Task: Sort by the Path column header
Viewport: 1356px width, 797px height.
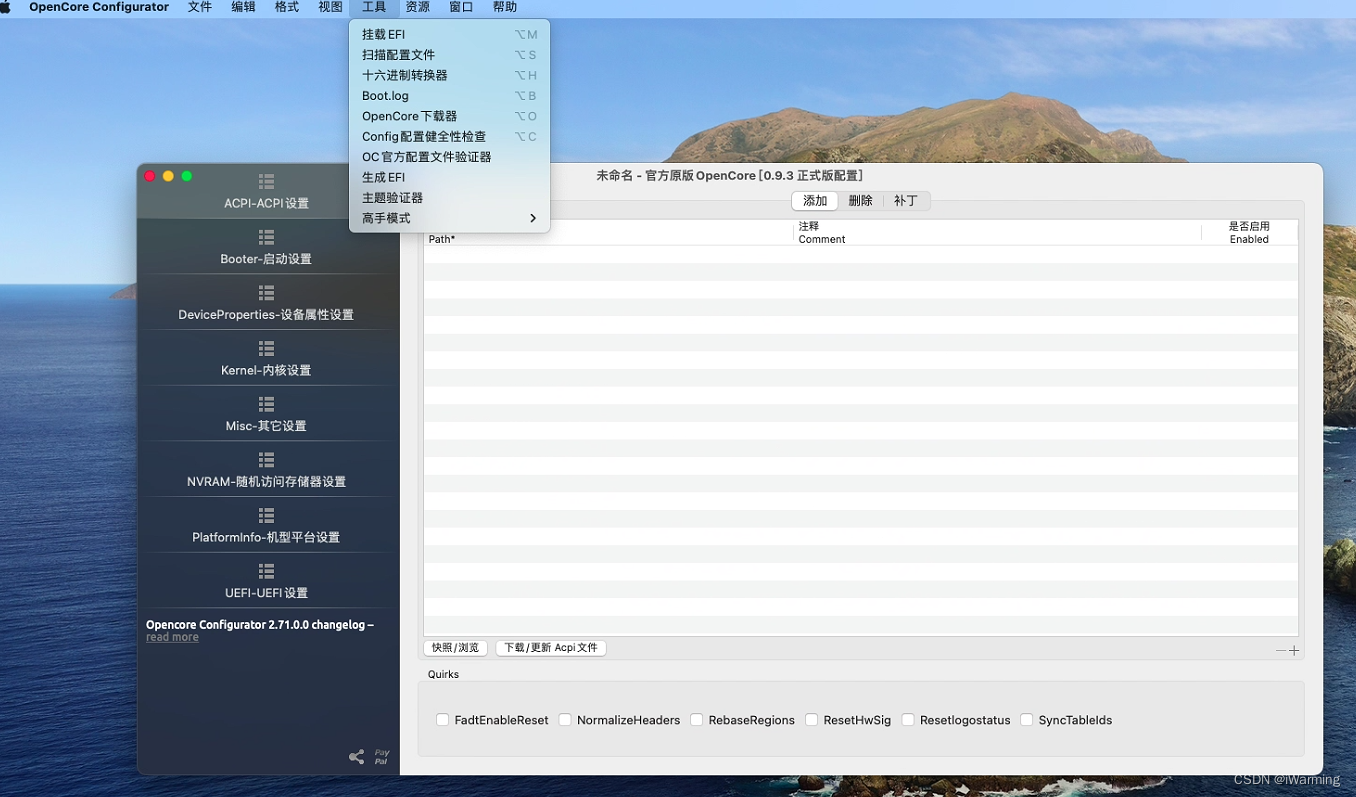Action: coord(609,233)
